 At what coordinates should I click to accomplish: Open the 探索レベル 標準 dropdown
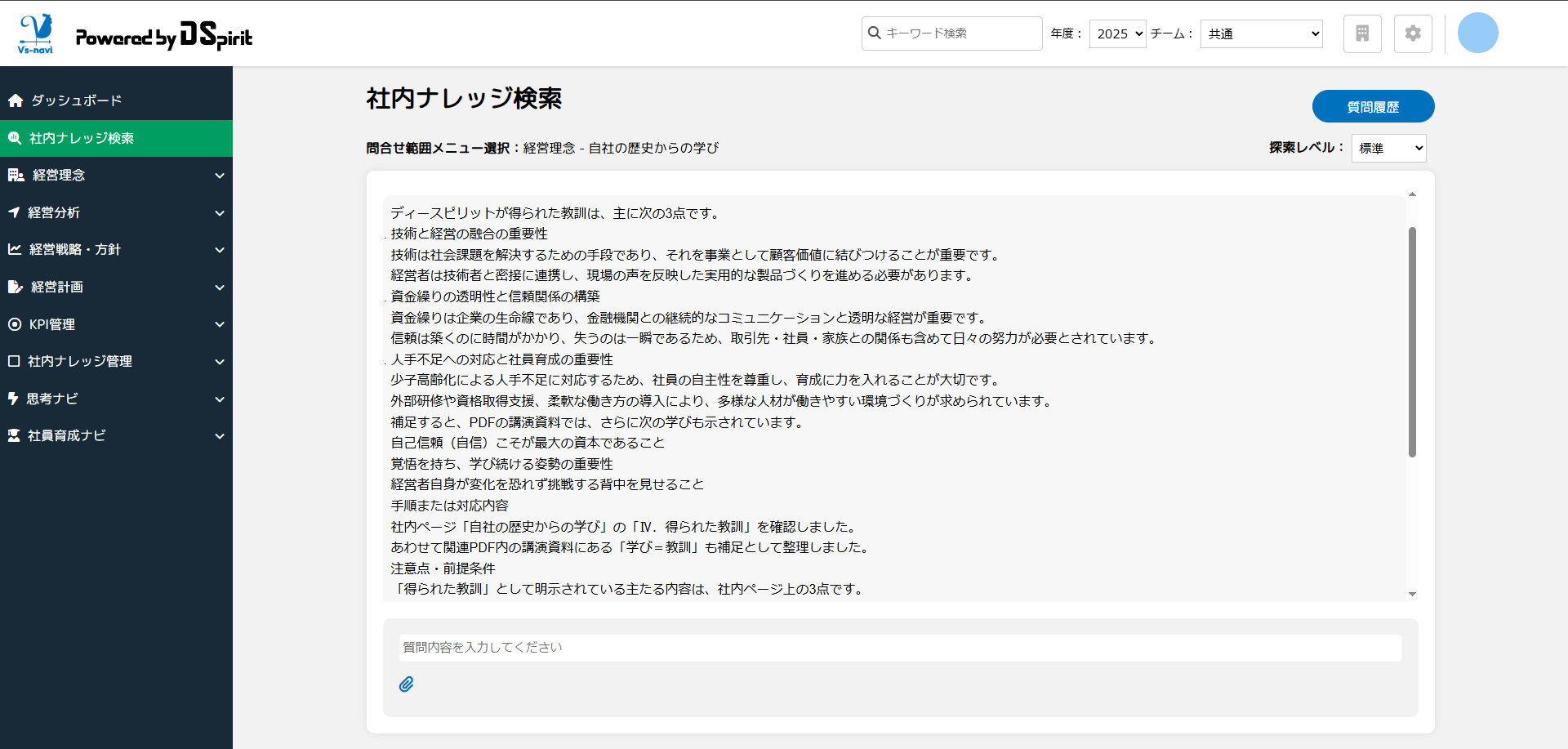click(1389, 148)
